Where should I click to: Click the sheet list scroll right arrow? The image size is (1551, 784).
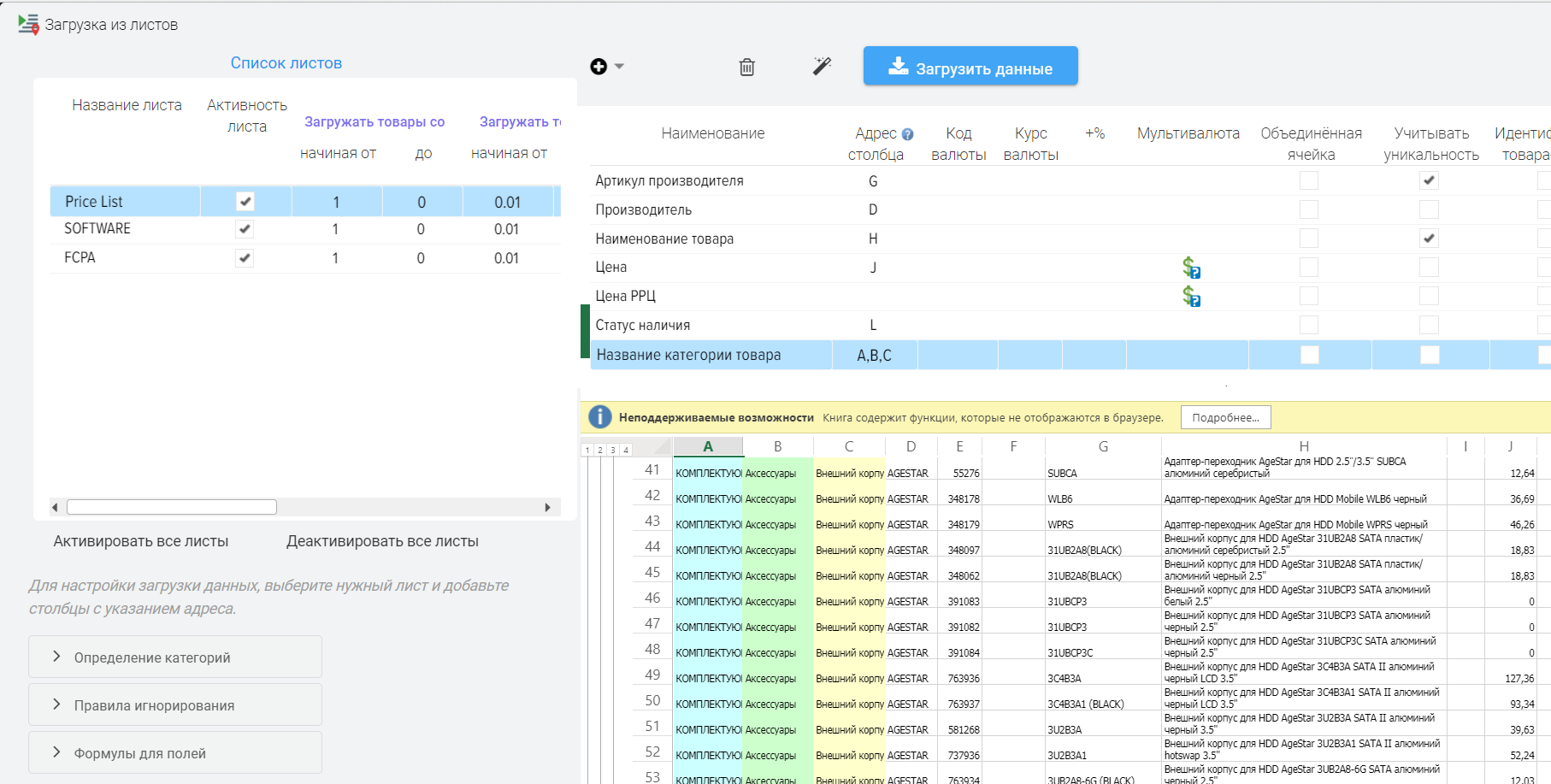pos(547,508)
